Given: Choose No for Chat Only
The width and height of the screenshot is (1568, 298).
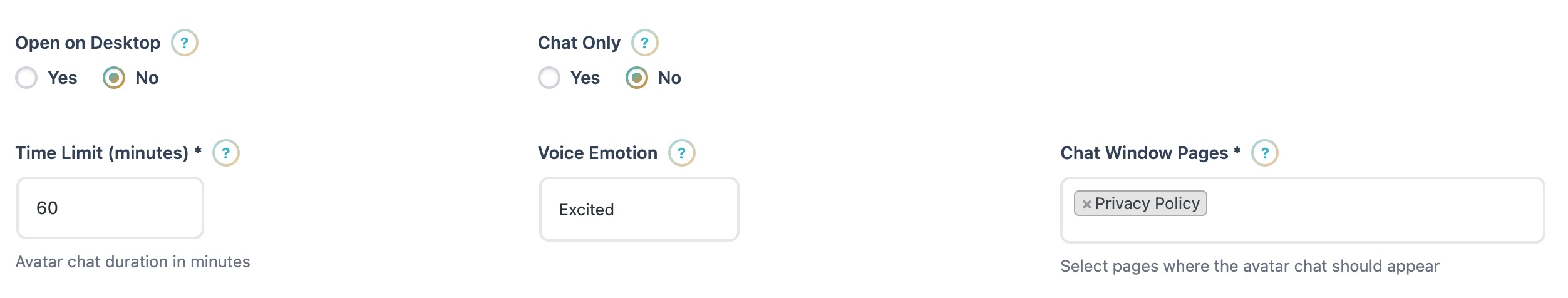Looking at the screenshot, I should click(637, 78).
